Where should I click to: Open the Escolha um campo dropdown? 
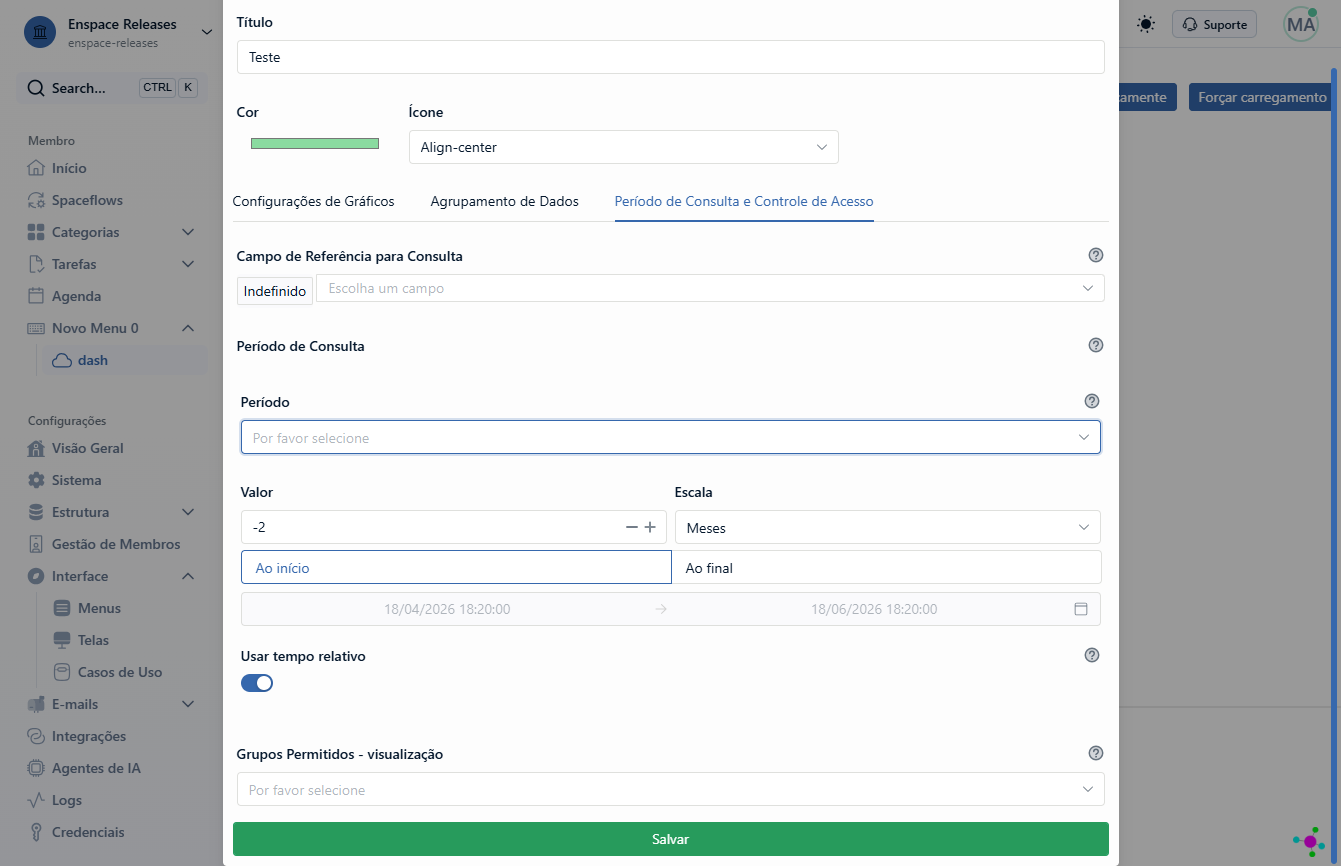[x=710, y=288]
